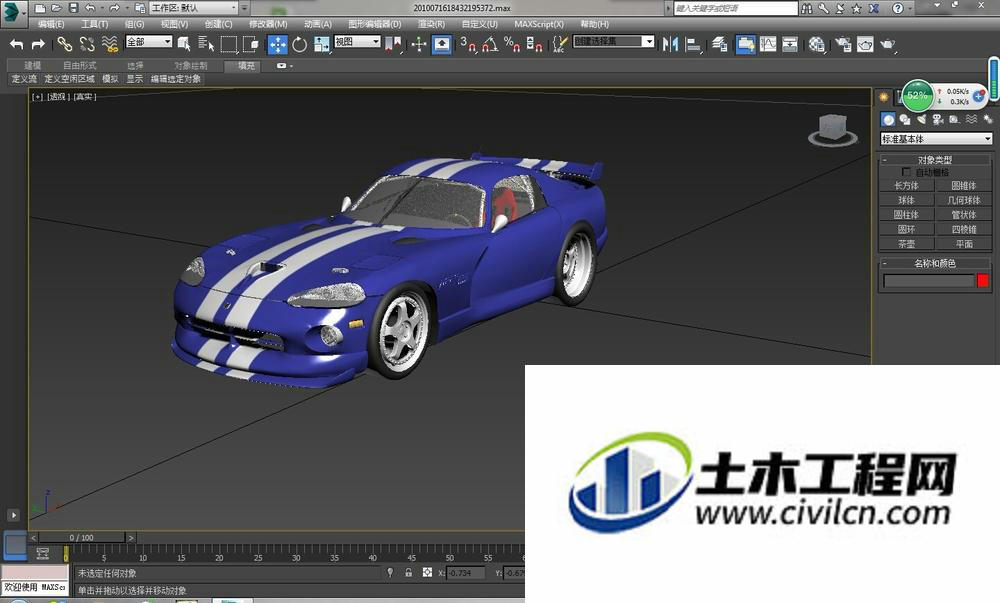Enable the 自动栅格 checkbox
The image size is (1000, 603).
[x=906, y=172]
